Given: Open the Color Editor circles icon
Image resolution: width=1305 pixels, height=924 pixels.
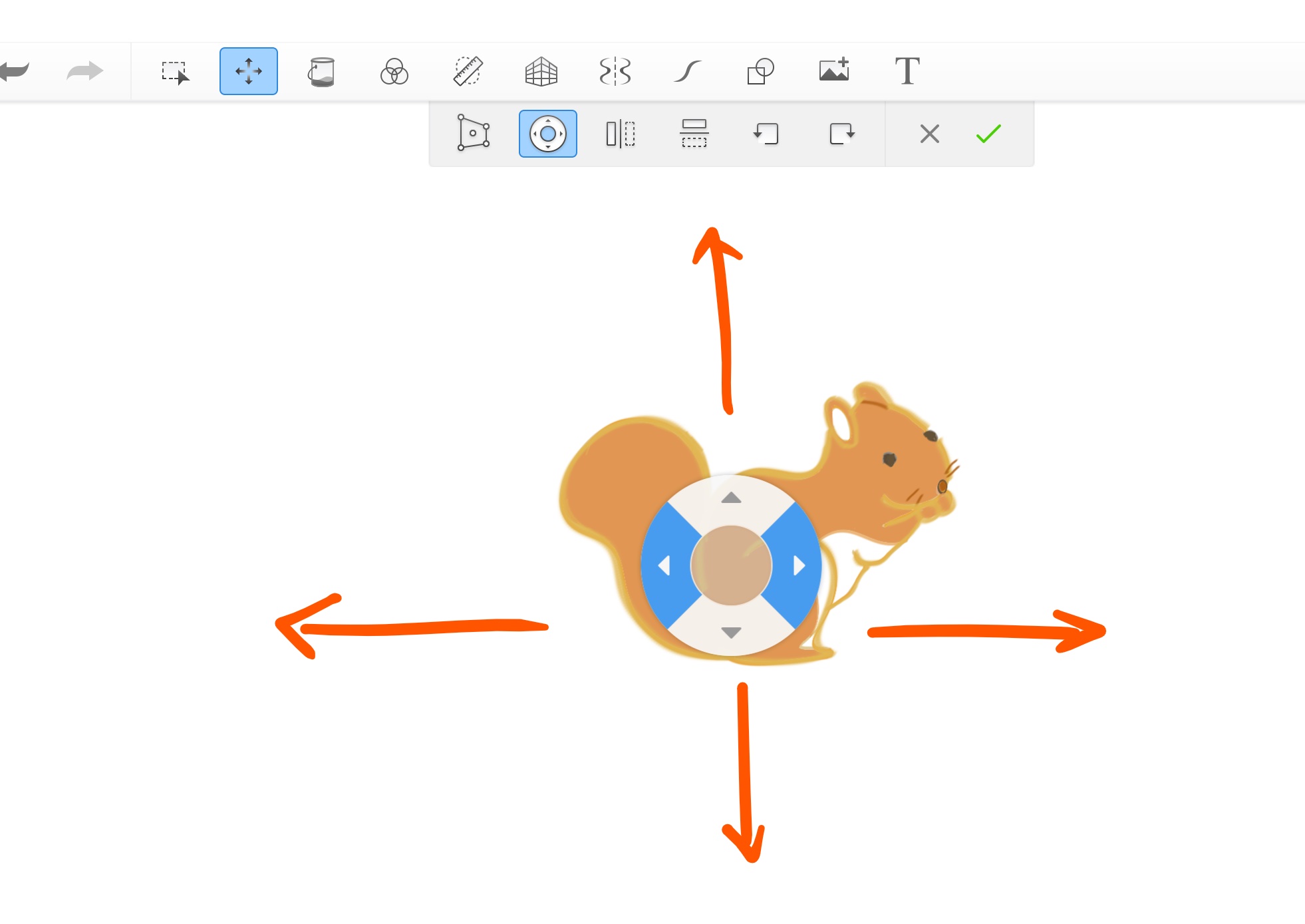Looking at the screenshot, I should point(394,72).
